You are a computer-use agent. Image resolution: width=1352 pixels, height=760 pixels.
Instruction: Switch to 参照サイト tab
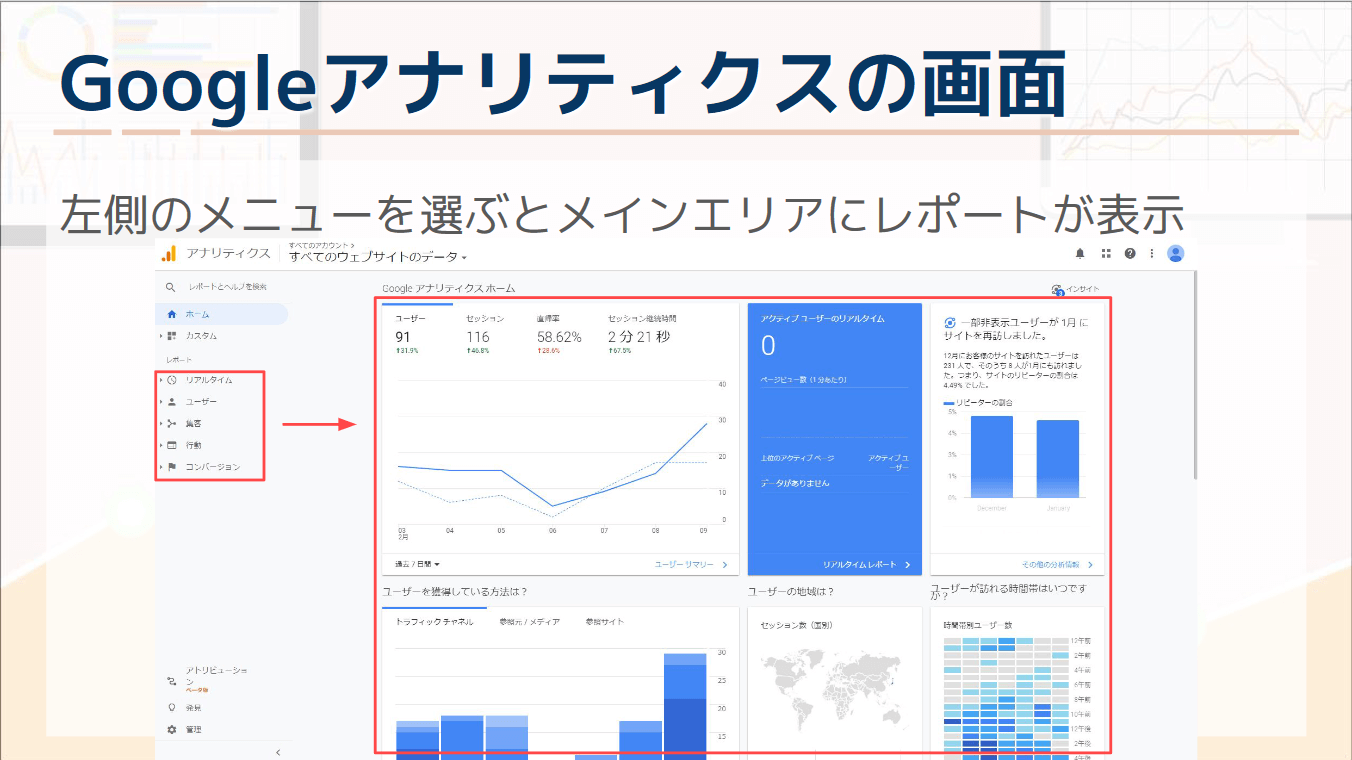[x=604, y=622]
